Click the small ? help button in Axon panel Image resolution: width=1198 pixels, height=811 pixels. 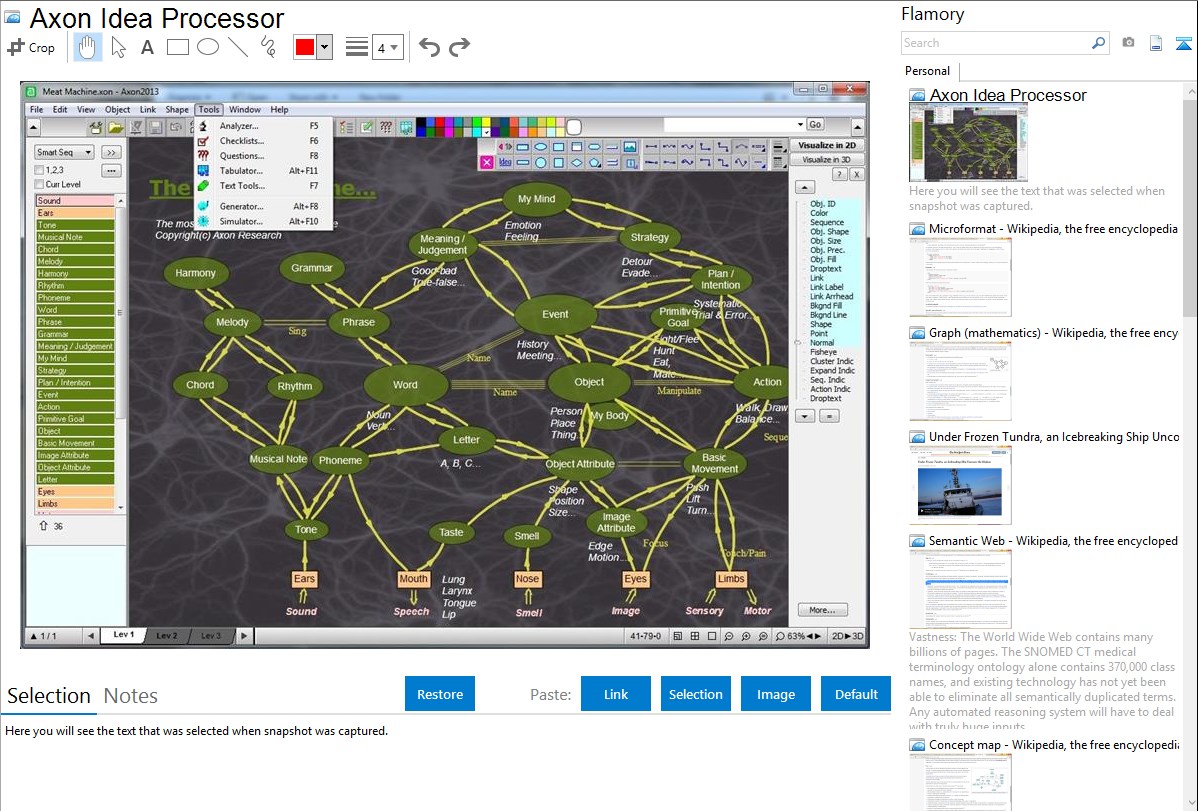pos(839,174)
